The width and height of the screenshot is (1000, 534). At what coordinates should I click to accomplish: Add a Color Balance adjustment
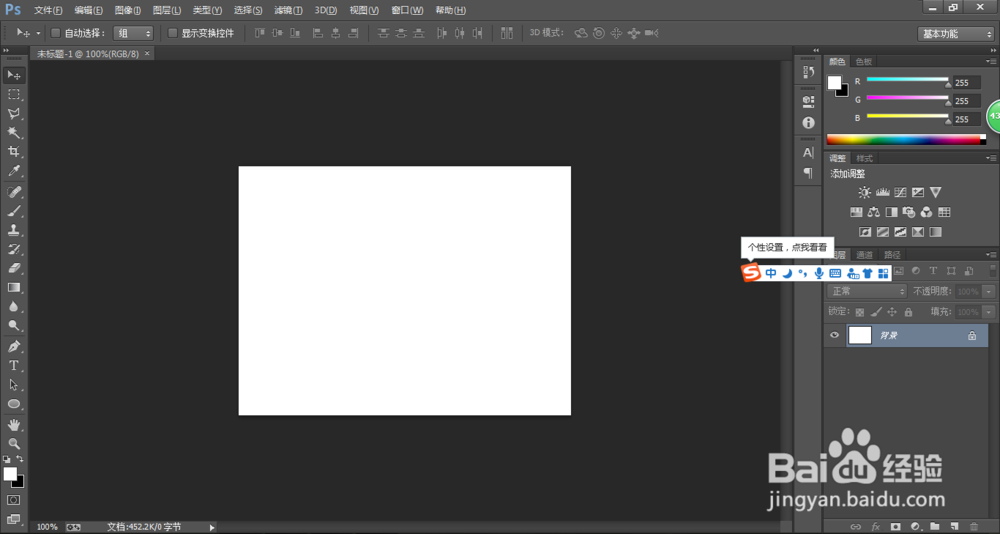pos(874,212)
